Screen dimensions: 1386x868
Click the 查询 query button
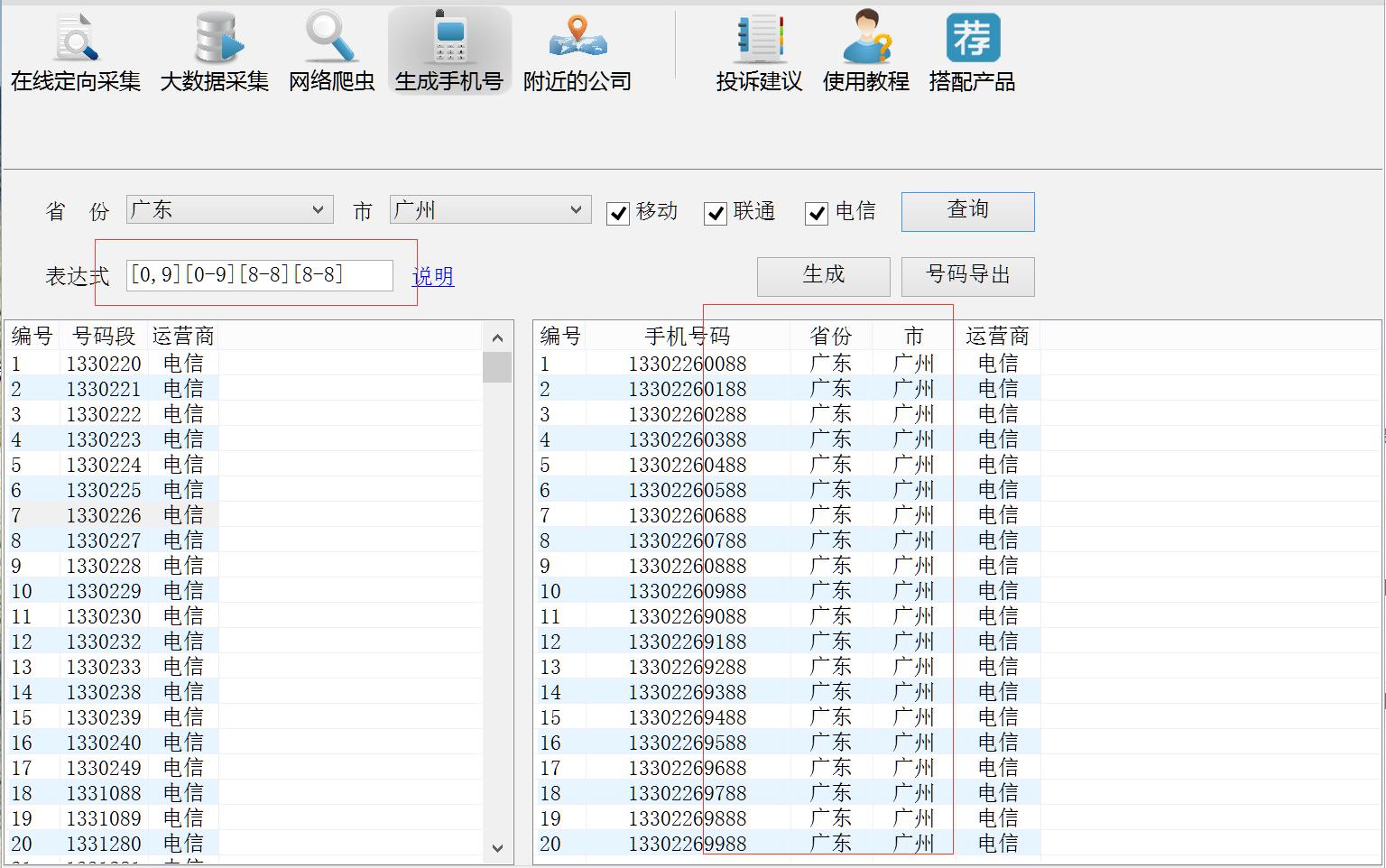click(x=967, y=211)
